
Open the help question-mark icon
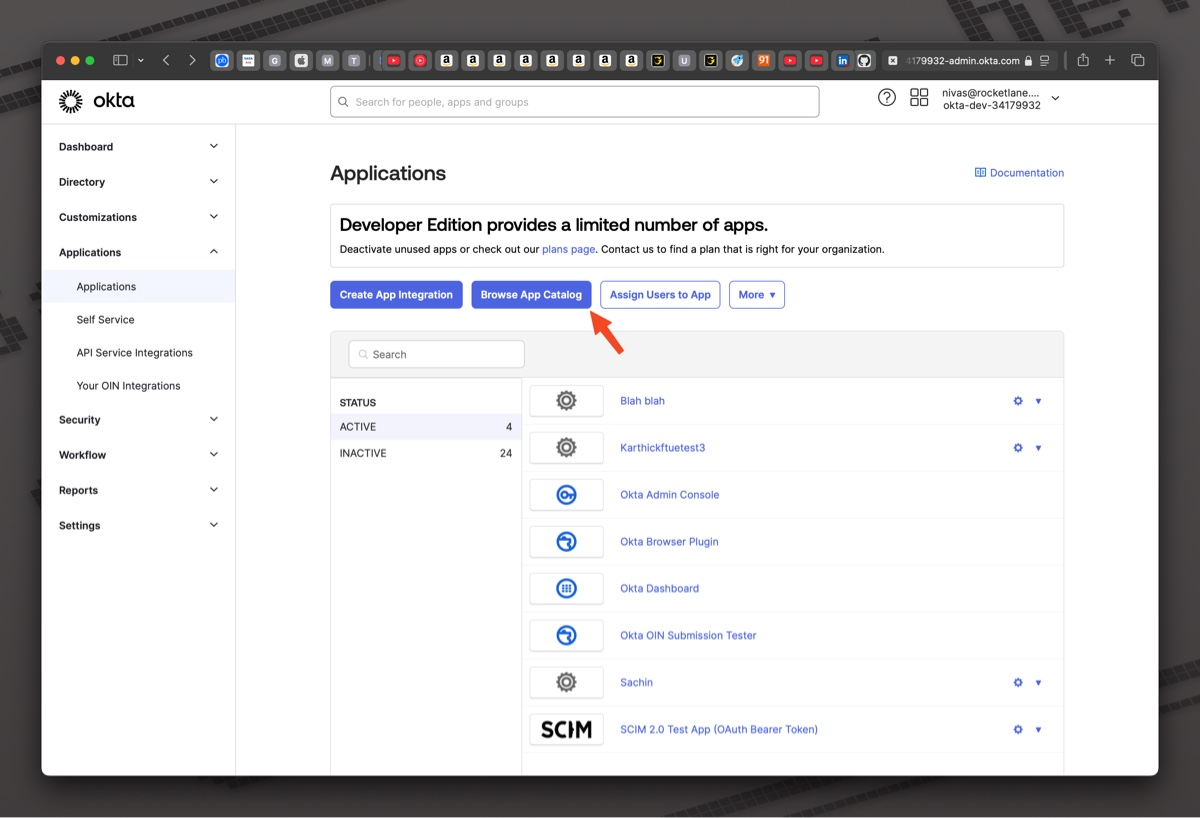pyautogui.click(x=887, y=98)
